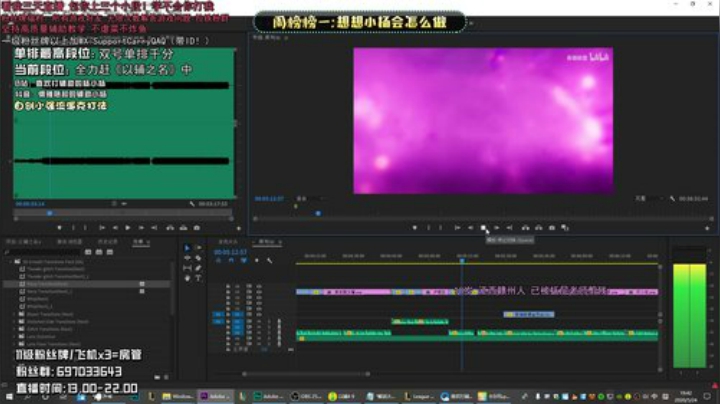Click the Source monitor playhead marker
The image size is (720, 404).
tap(50, 213)
